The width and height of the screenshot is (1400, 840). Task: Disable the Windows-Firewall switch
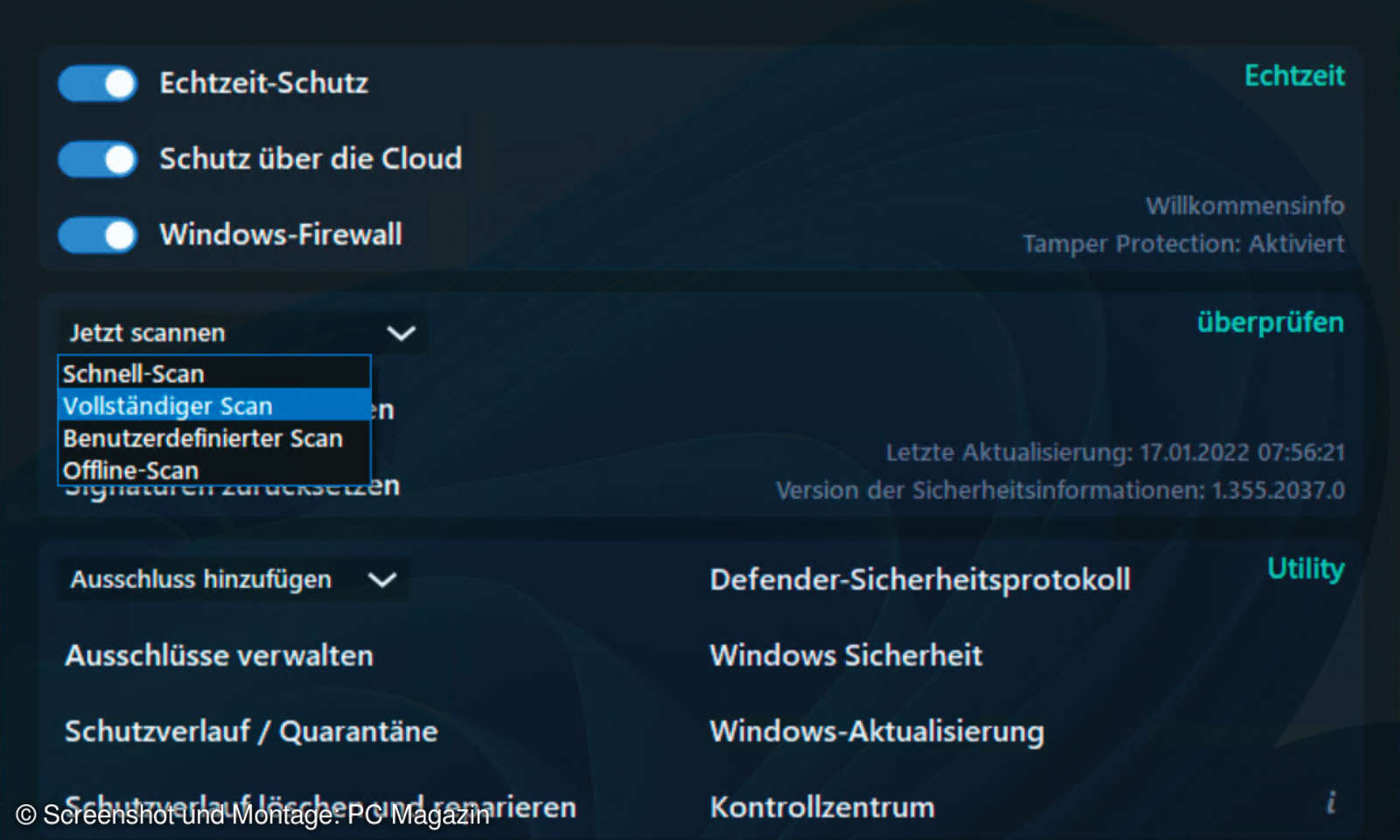click(96, 234)
